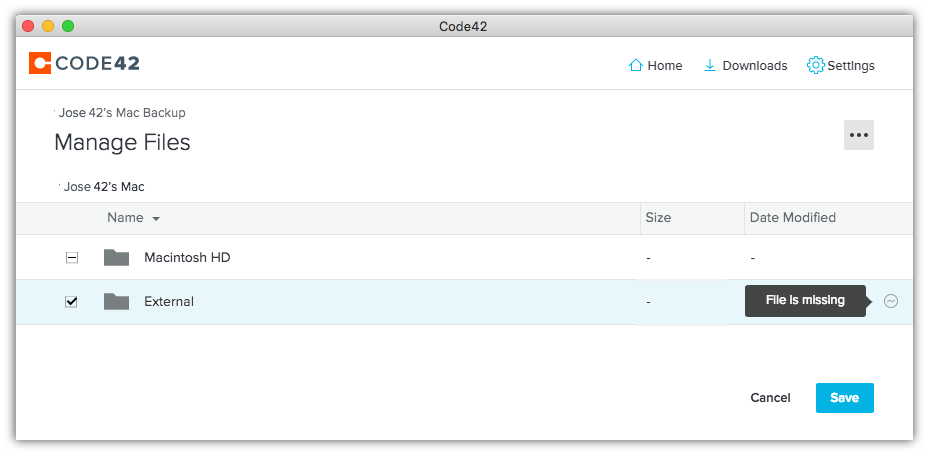Click the sort arrow beside Name
This screenshot has height=456, width=928.
156,219
